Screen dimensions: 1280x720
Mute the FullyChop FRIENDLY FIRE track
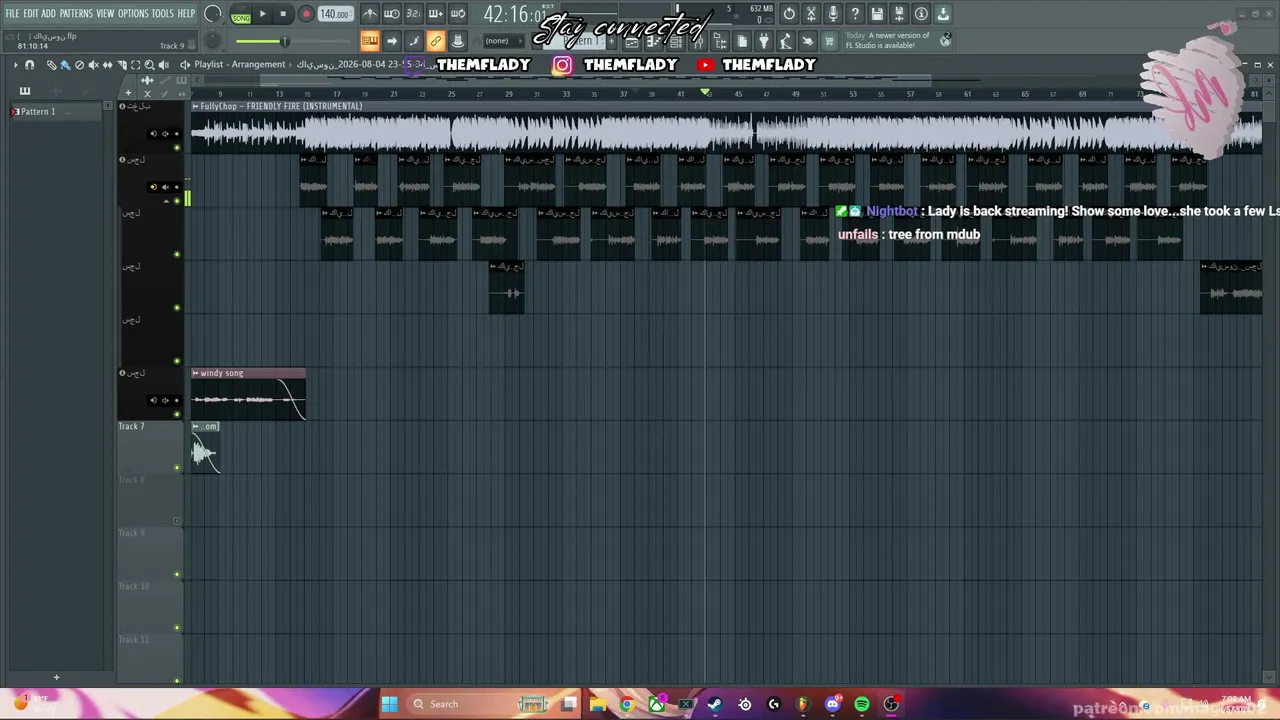(x=177, y=147)
